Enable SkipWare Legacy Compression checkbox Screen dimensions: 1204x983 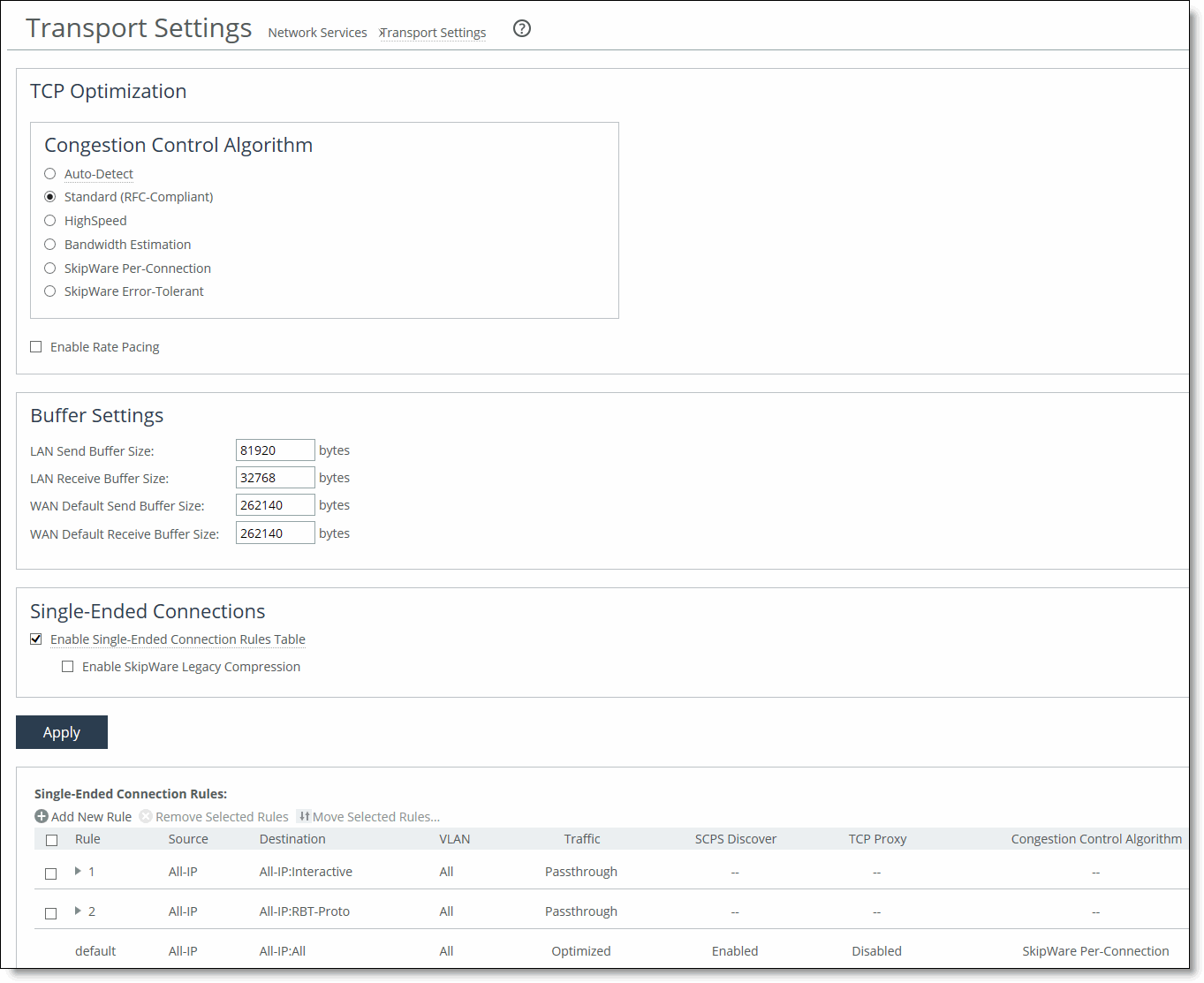coord(68,667)
